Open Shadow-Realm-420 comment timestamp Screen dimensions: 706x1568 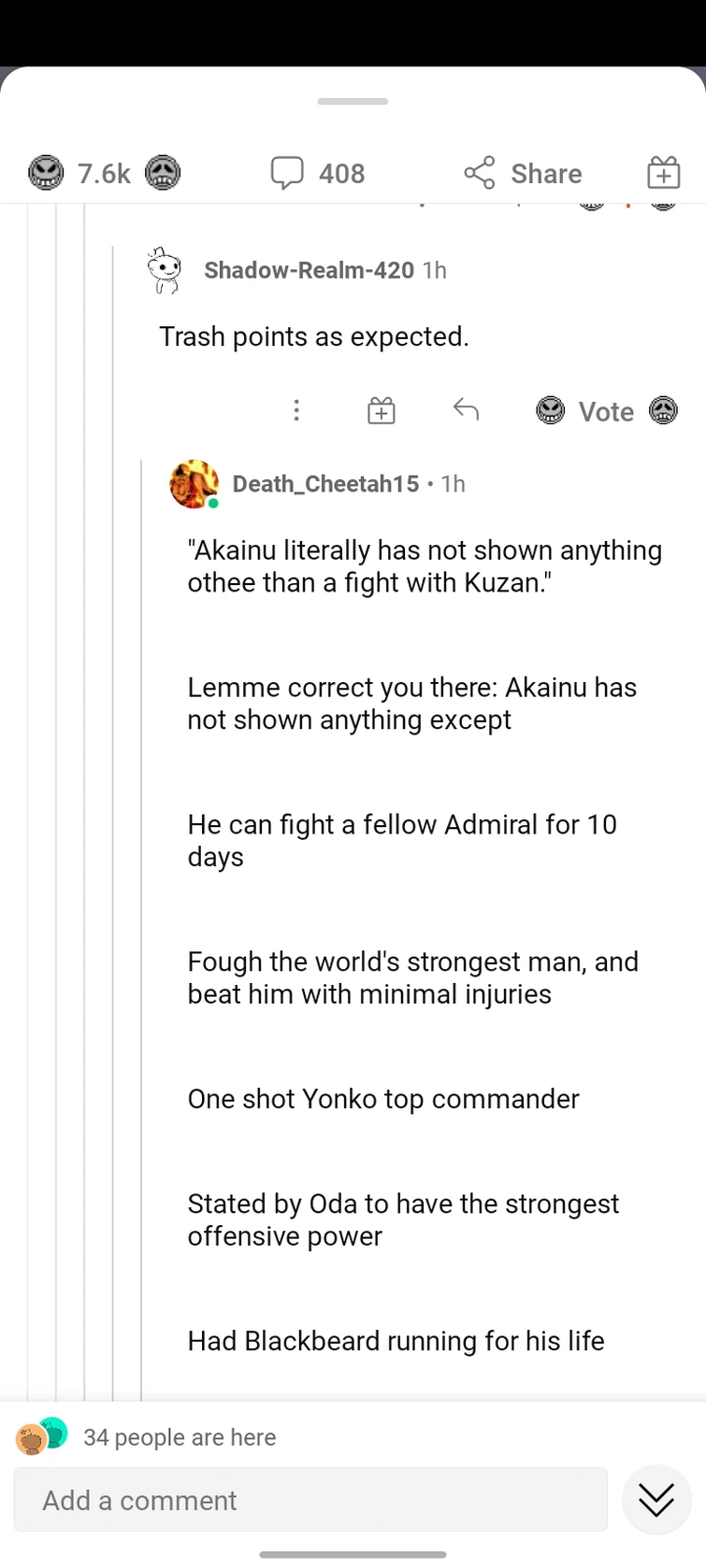434,270
